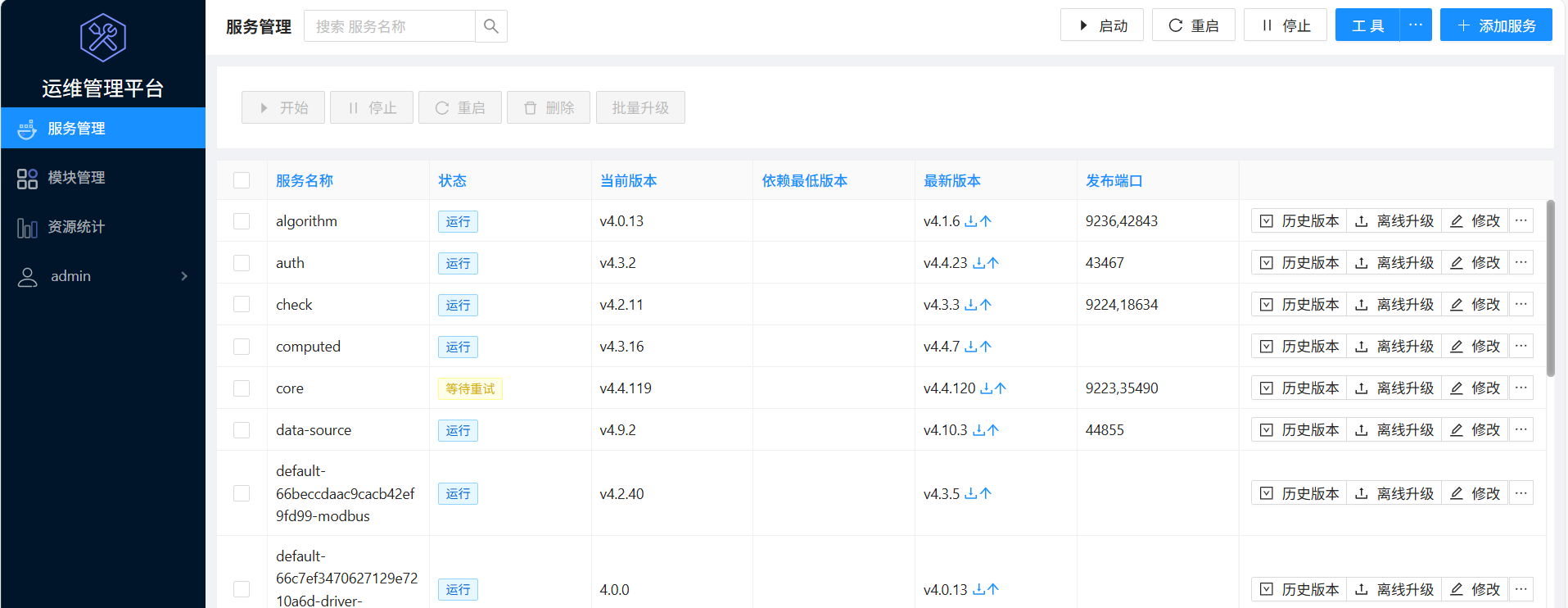Open more actions for algorithm row
Screen dimensions: 1568x608
(1521, 221)
